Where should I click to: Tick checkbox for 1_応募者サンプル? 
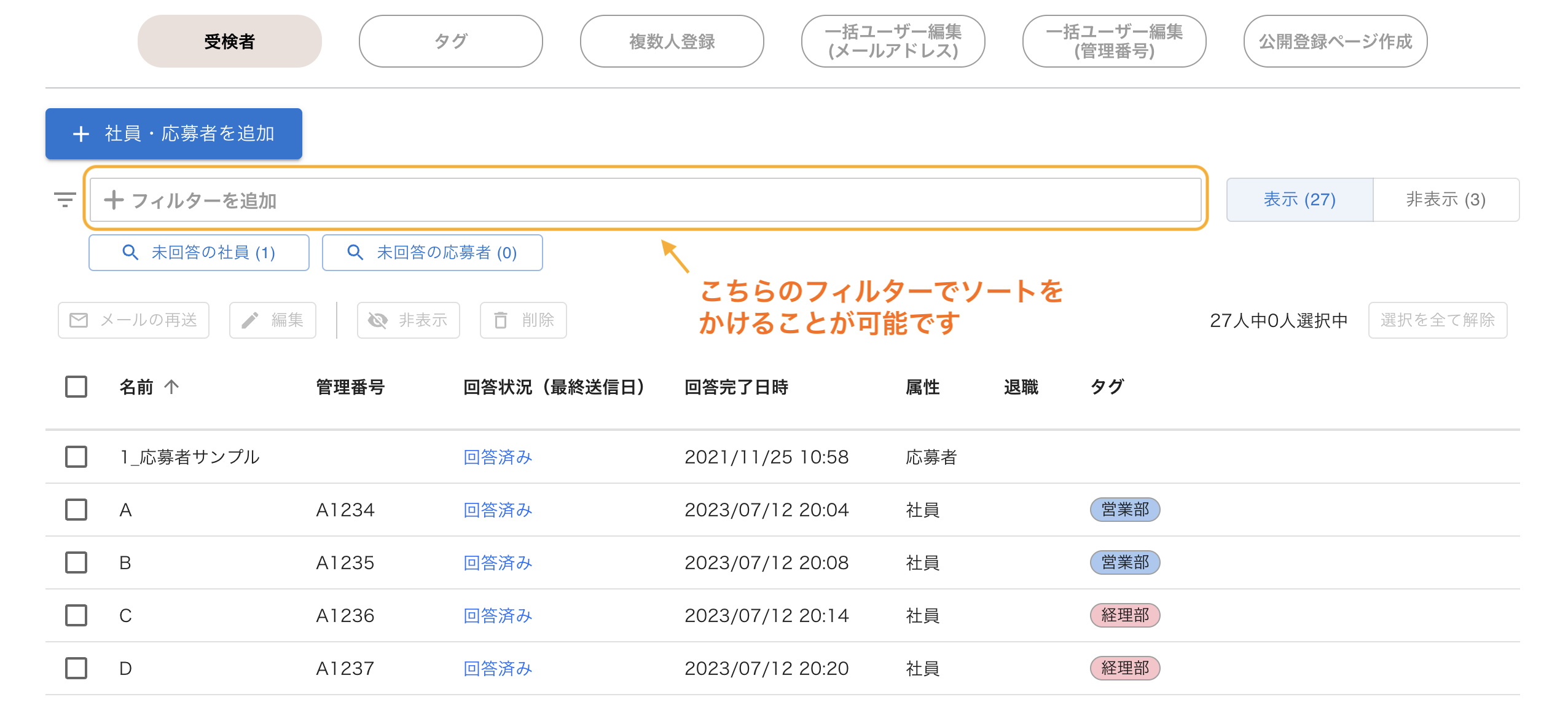click(x=76, y=457)
